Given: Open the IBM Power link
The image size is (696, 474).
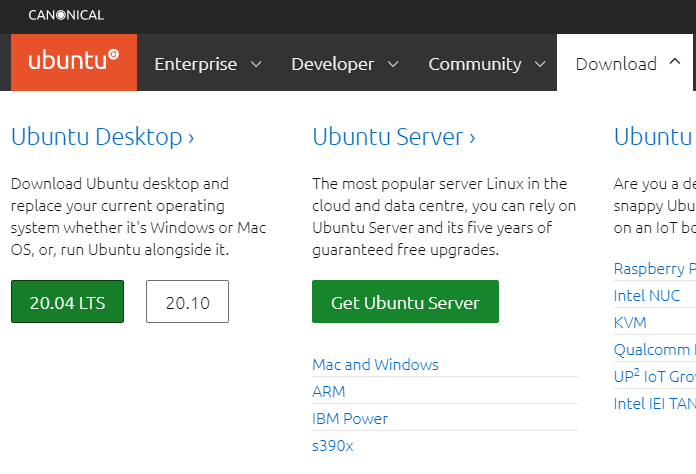Looking at the screenshot, I should (x=350, y=419).
